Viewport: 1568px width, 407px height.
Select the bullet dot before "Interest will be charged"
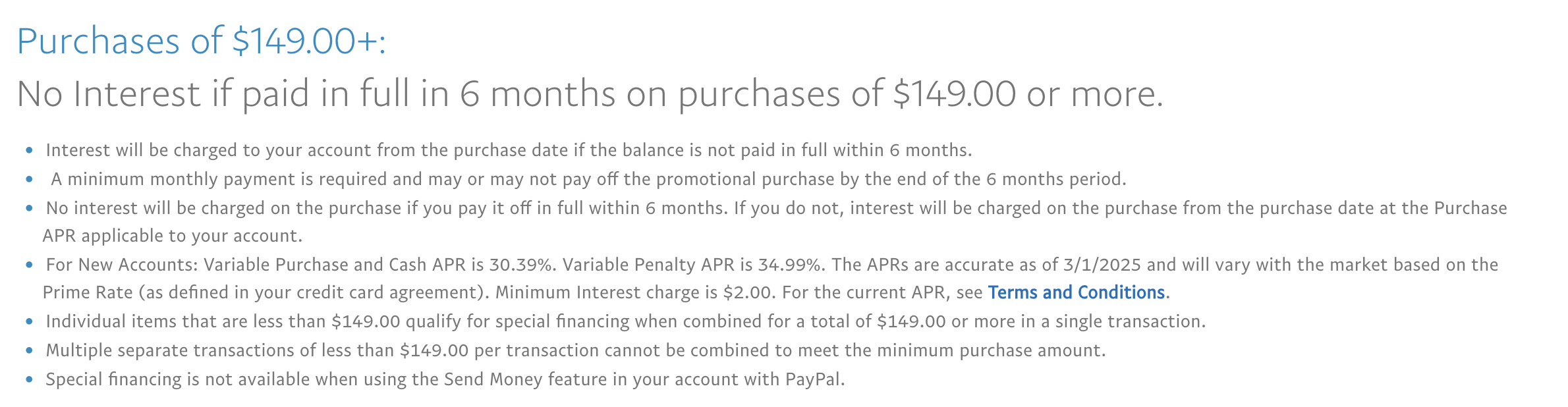click(x=29, y=151)
